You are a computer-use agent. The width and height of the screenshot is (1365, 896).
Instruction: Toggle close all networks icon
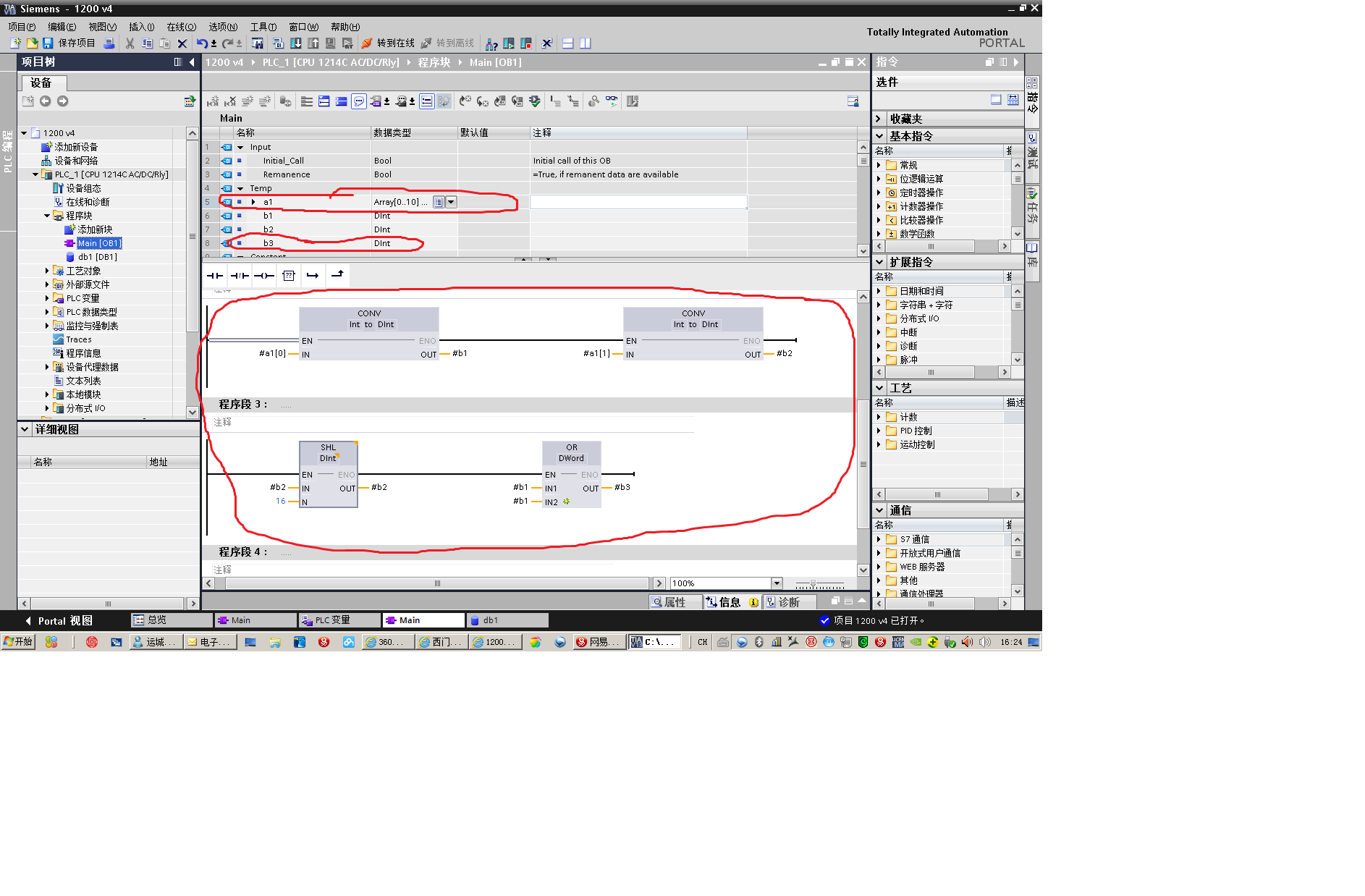342,101
